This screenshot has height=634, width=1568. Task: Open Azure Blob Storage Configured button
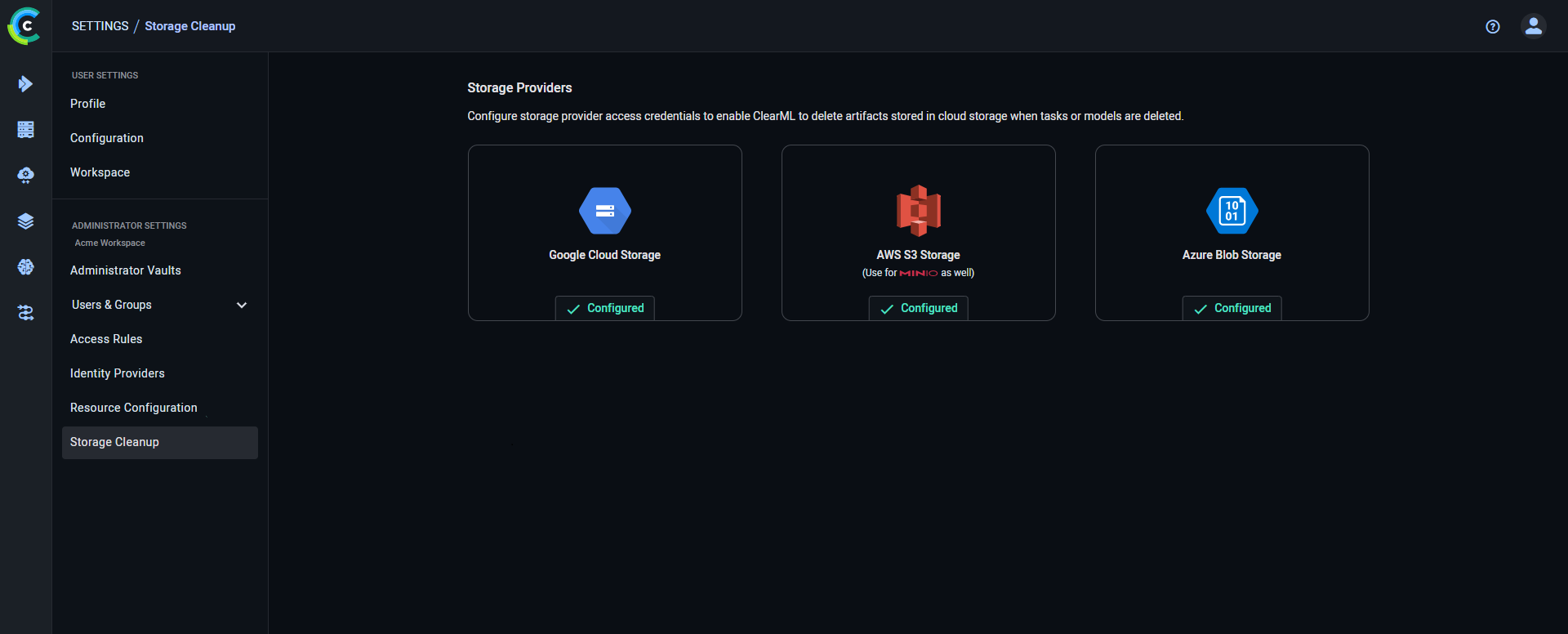(x=1232, y=308)
